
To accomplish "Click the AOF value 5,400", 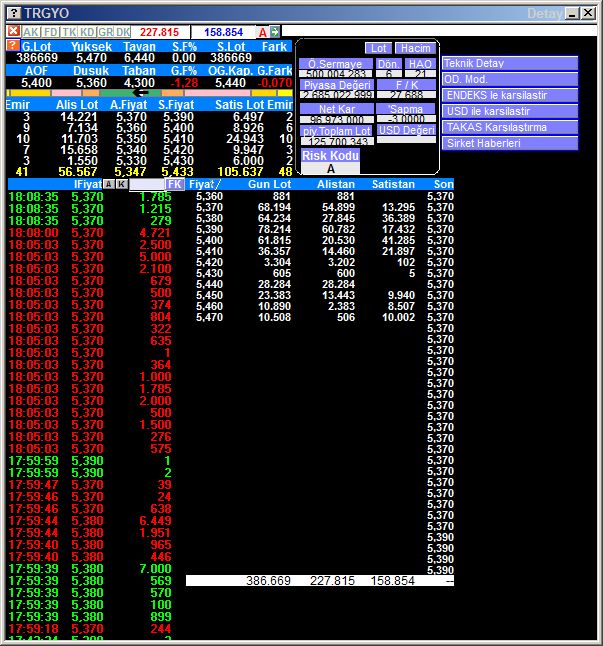I will (x=36, y=83).
